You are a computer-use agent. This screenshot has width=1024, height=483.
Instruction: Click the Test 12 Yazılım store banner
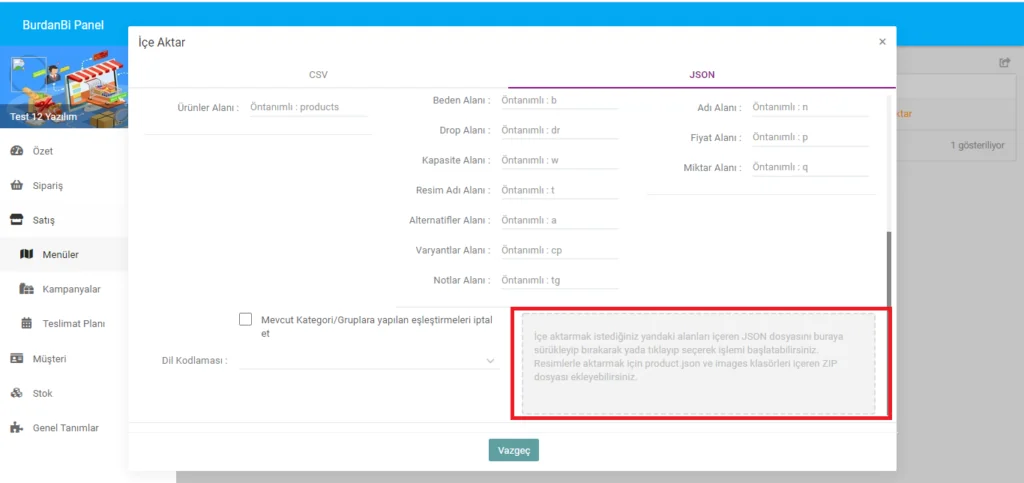pyautogui.click(x=64, y=87)
